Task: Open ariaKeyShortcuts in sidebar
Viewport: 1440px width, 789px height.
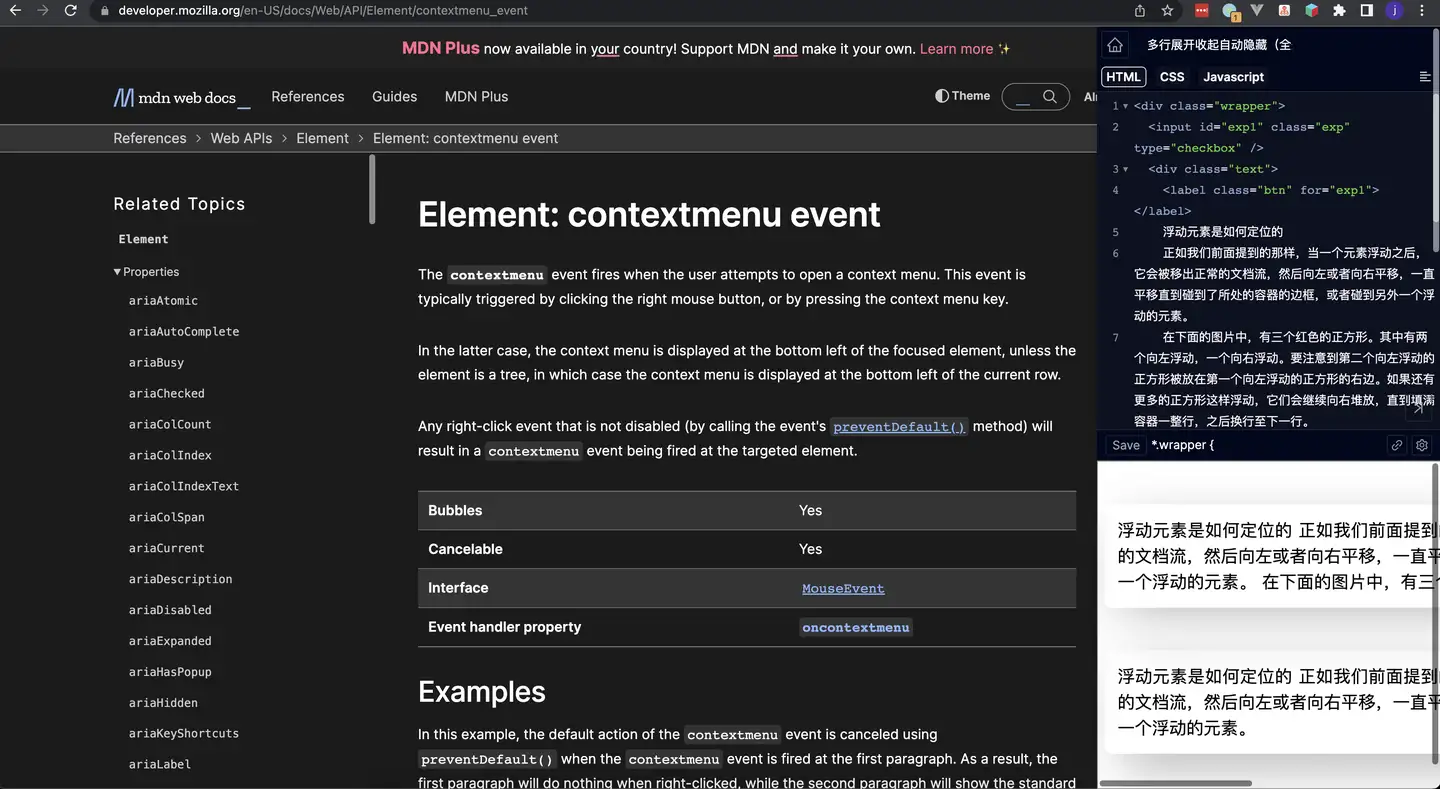Action: (x=184, y=735)
